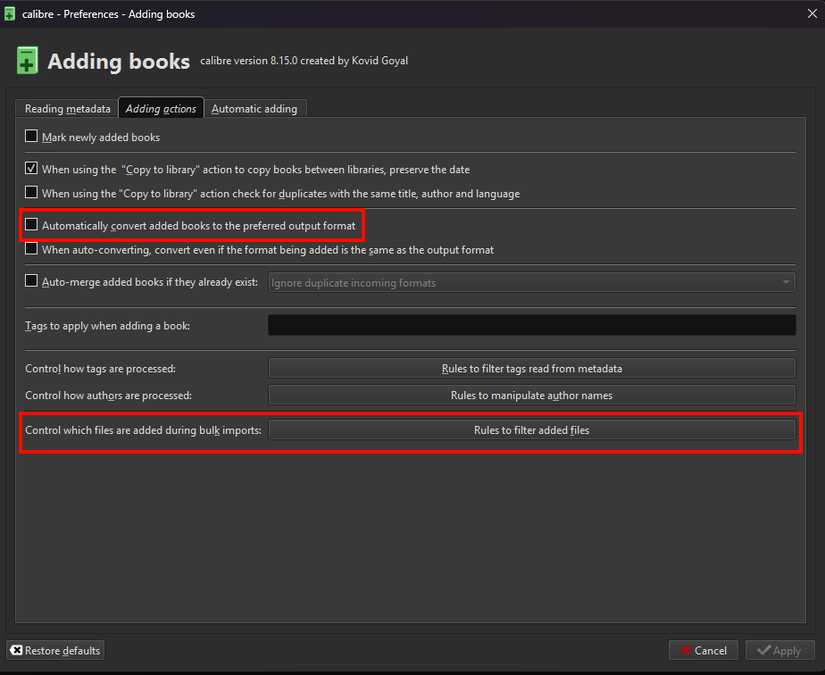Click the green Adding books header icon
Image resolution: width=825 pixels, height=675 pixels.
pos(27,61)
